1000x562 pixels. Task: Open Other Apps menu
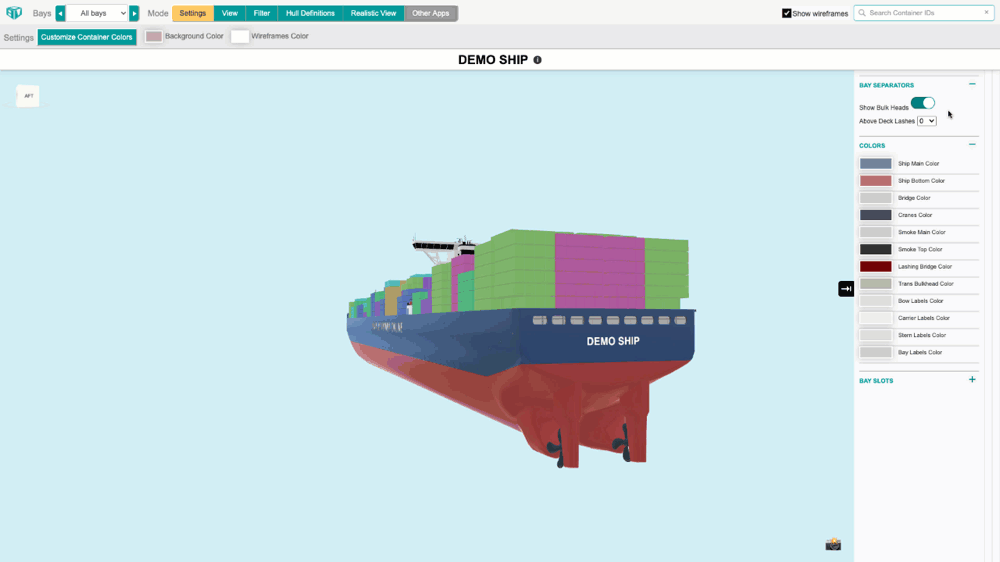[430, 13]
